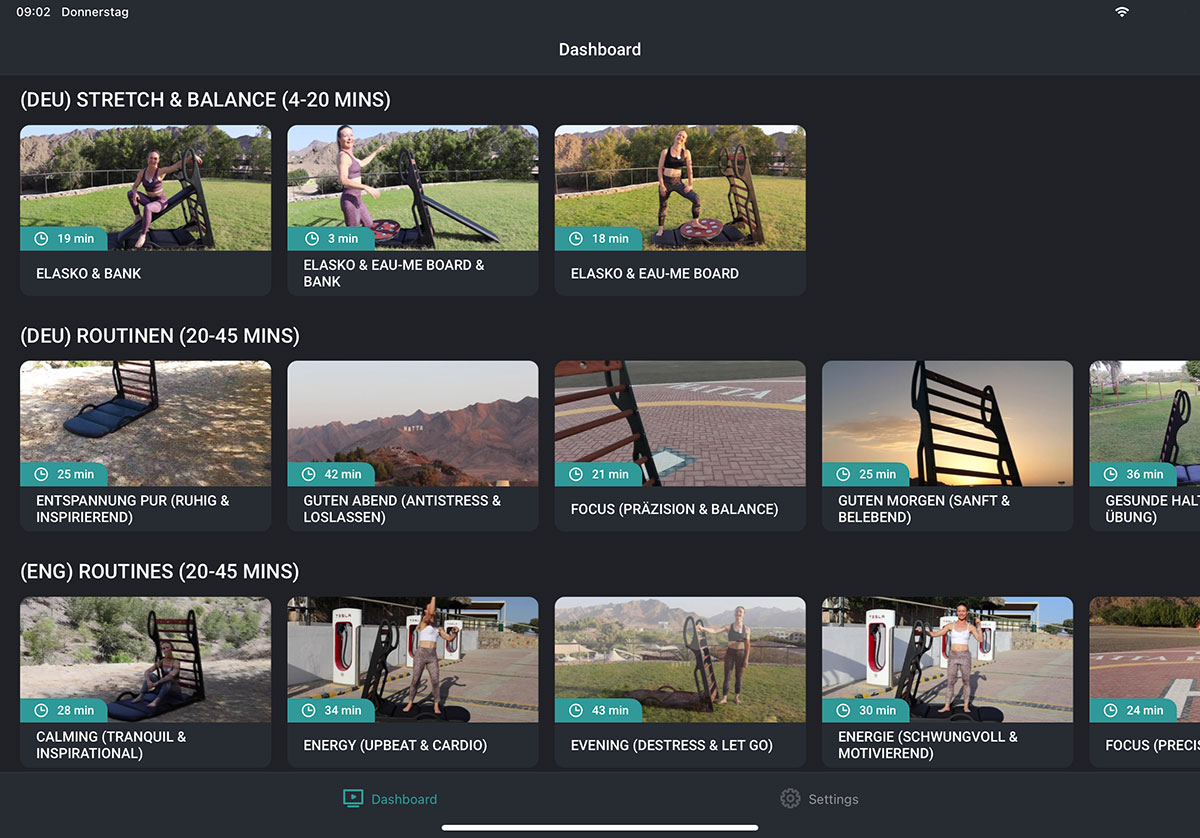Select CALMING (TRANQUIL & INSPIRATIONAL) title
1200x838 pixels.
(x=111, y=745)
